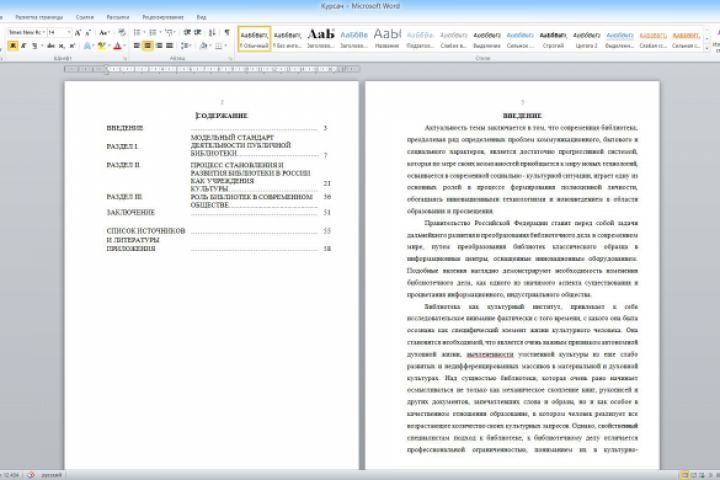720x480 pixels.
Task: Apply the red font color
Action: (x=118, y=45)
